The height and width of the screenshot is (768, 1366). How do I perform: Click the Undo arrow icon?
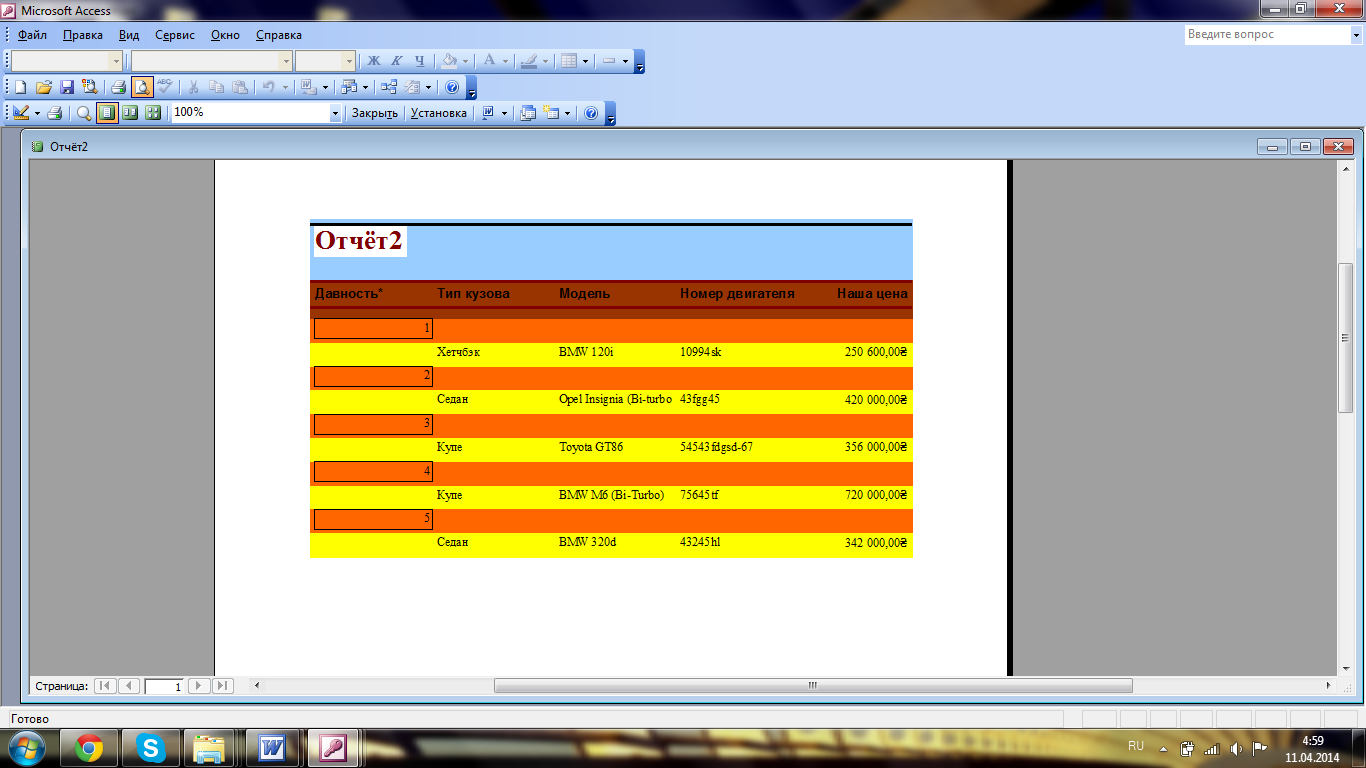pyautogui.click(x=268, y=87)
